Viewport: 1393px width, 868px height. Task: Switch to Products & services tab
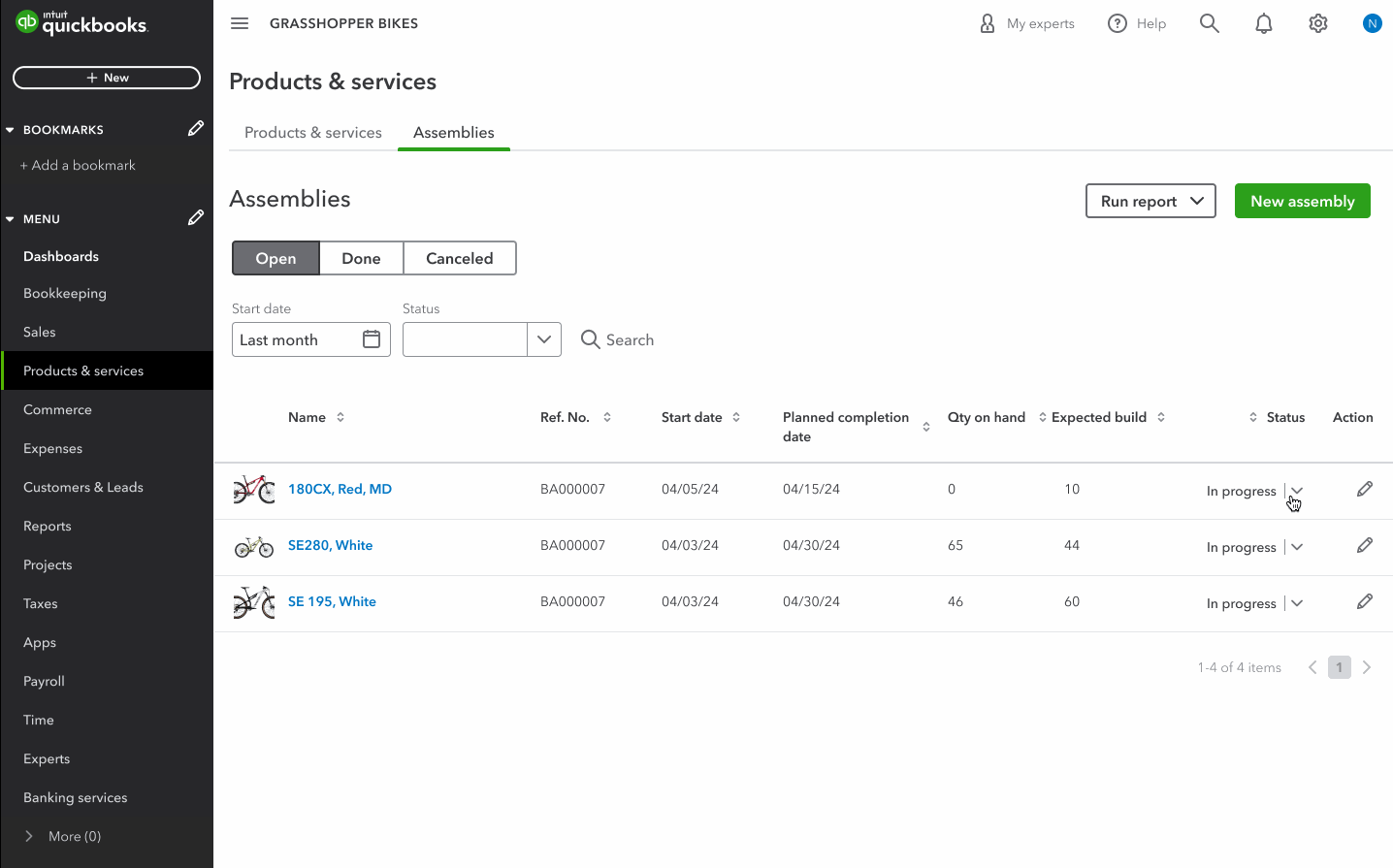(313, 132)
